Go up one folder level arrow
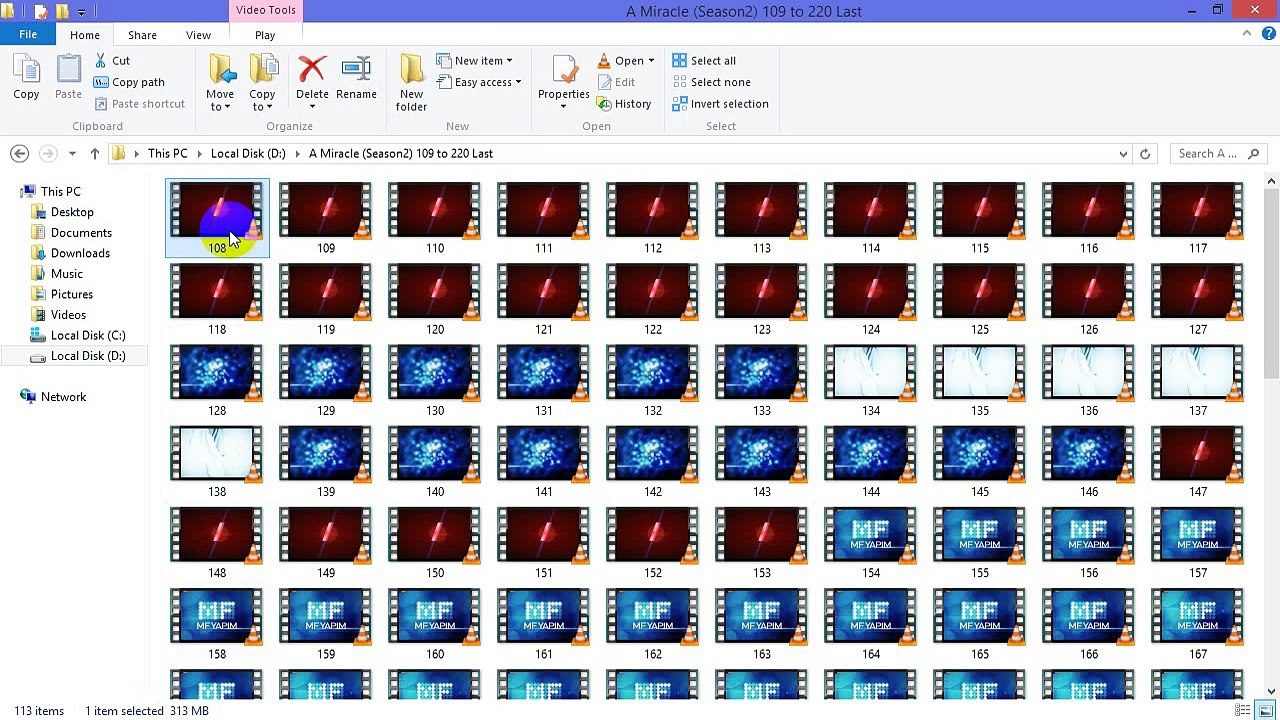The height and width of the screenshot is (720, 1280). tap(95, 154)
